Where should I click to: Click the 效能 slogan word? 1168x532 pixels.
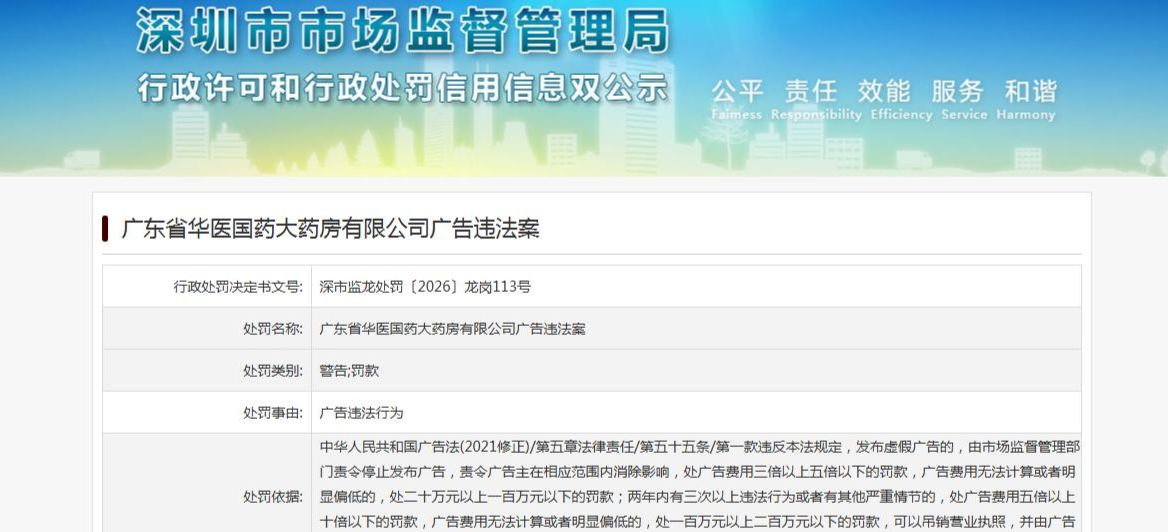(x=883, y=91)
